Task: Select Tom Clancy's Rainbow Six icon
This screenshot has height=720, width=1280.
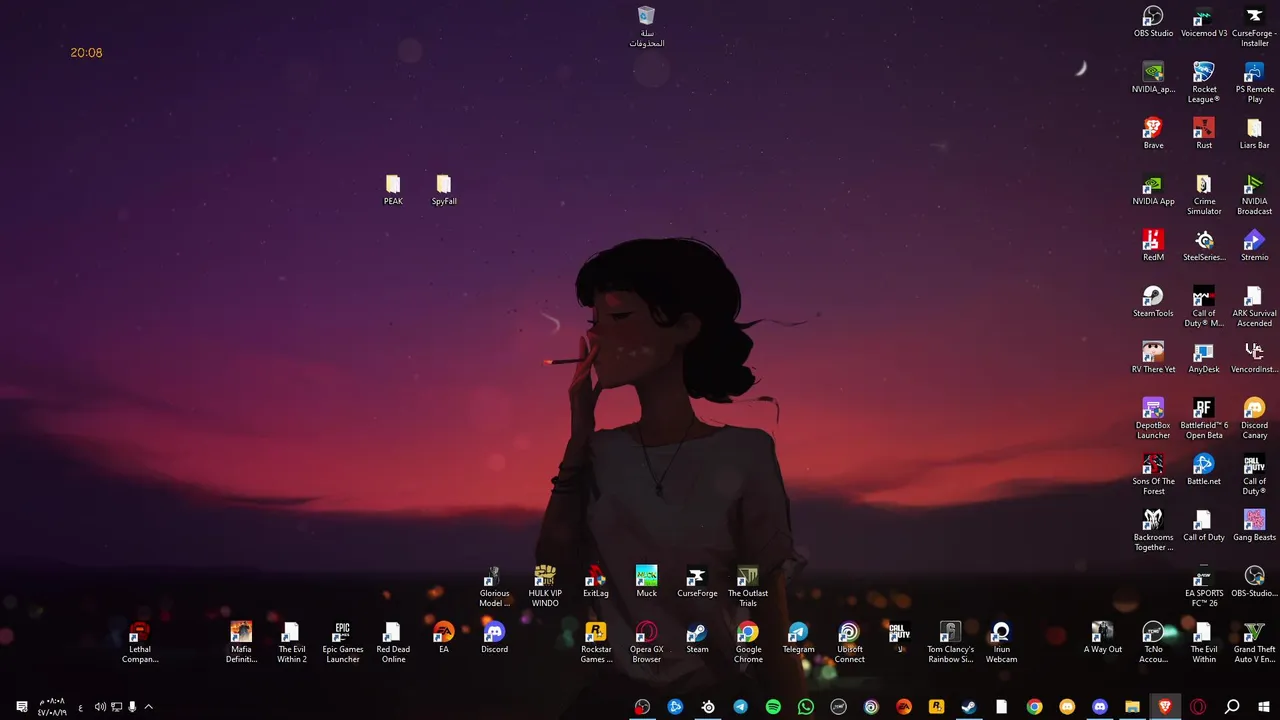Action: coord(950,643)
